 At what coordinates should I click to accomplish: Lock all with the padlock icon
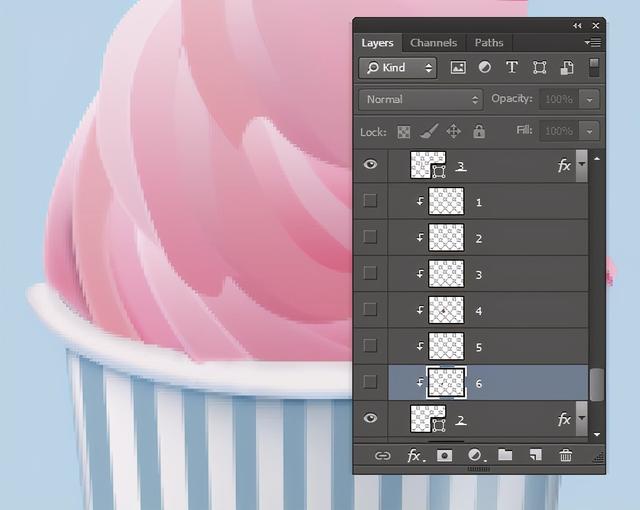479,131
